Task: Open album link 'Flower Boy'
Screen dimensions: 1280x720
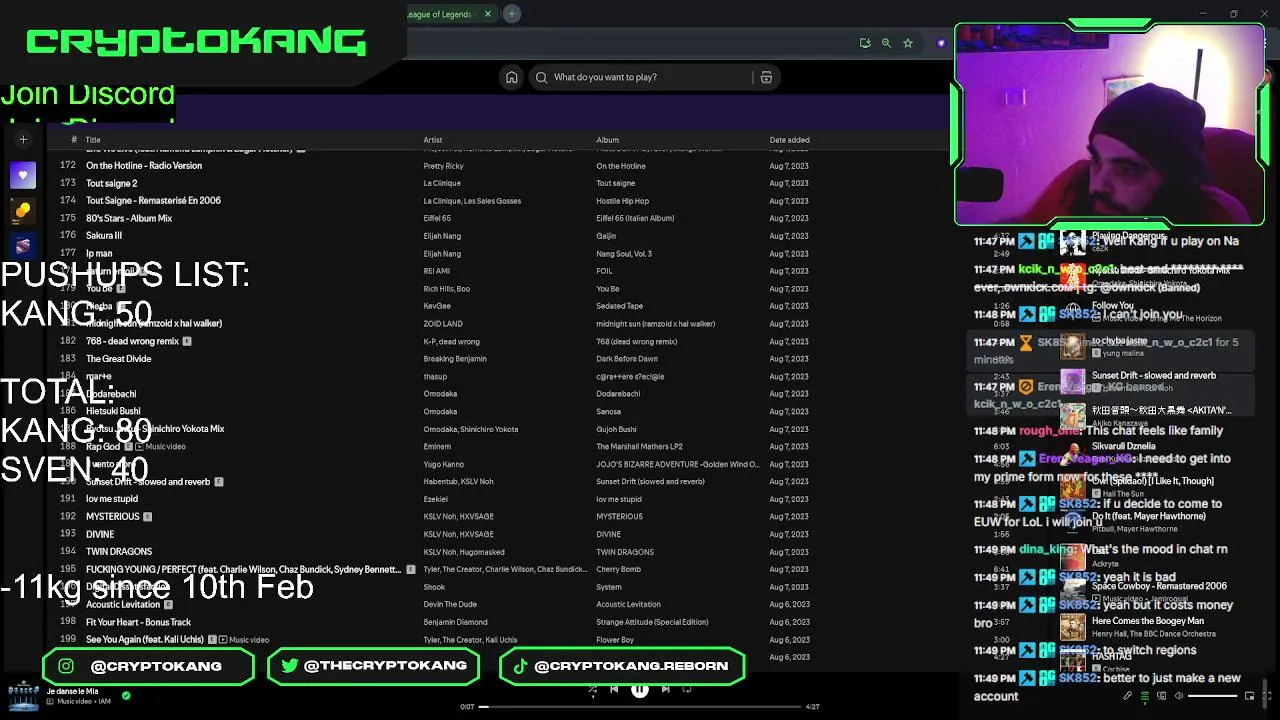Action: point(615,640)
